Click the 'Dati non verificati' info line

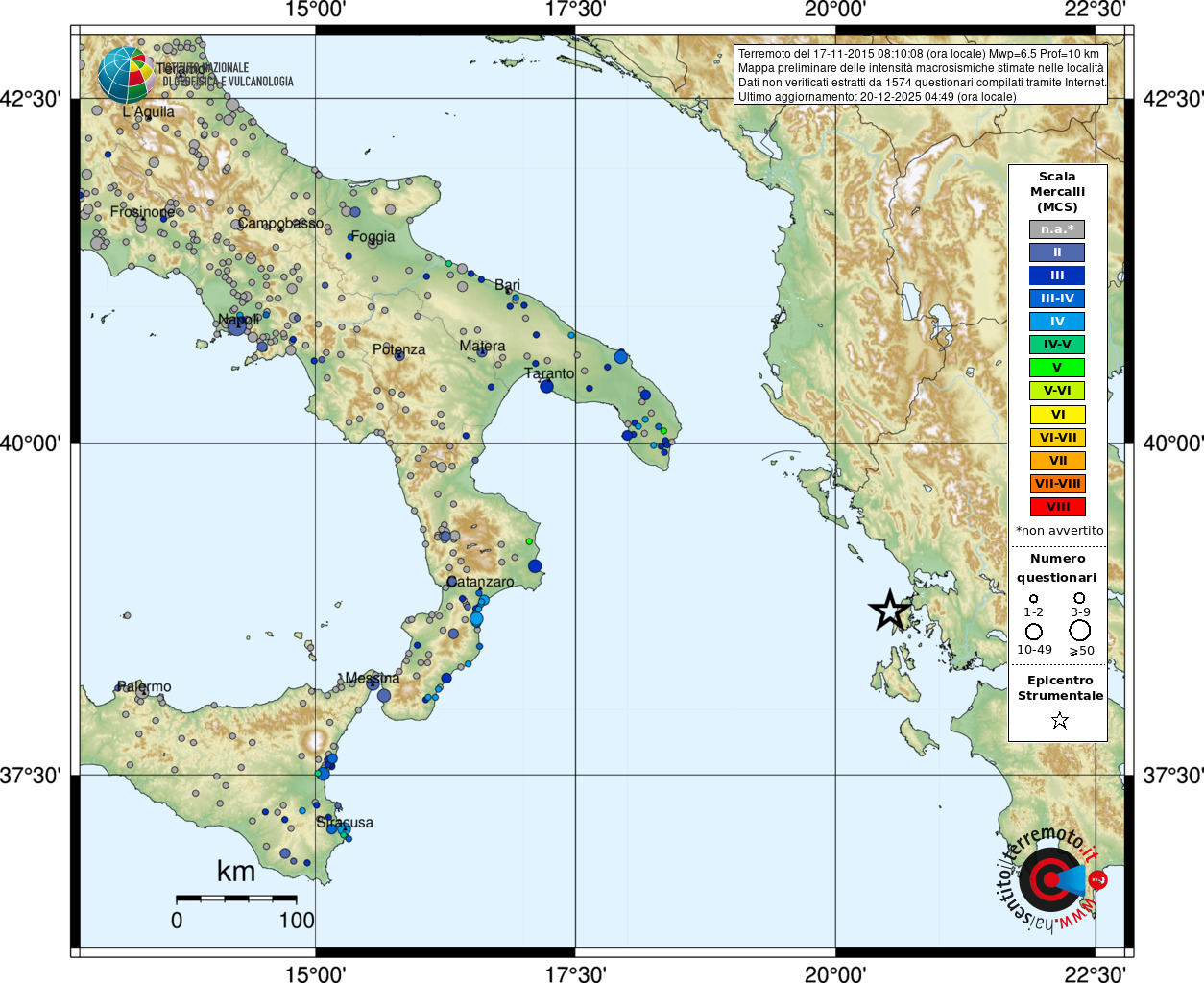pyautogui.click(x=923, y=83)
